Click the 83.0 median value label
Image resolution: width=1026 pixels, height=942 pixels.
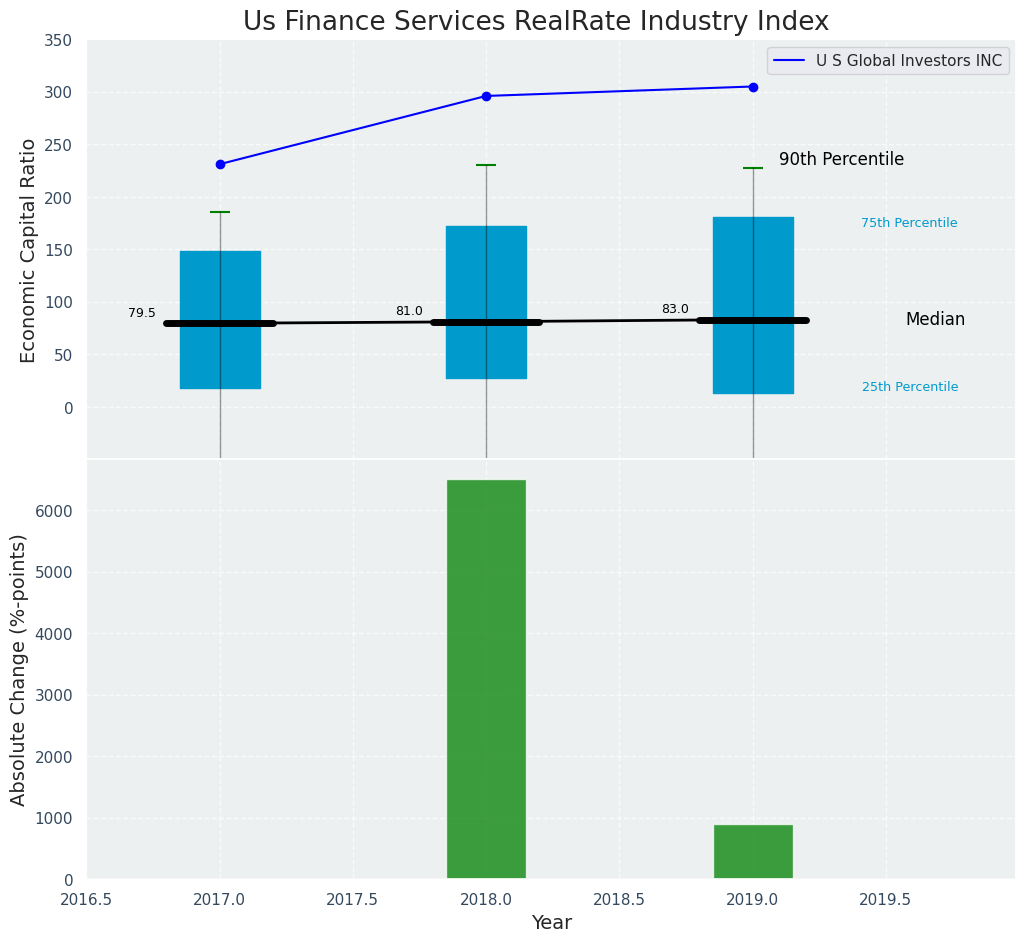pos(675,309)
